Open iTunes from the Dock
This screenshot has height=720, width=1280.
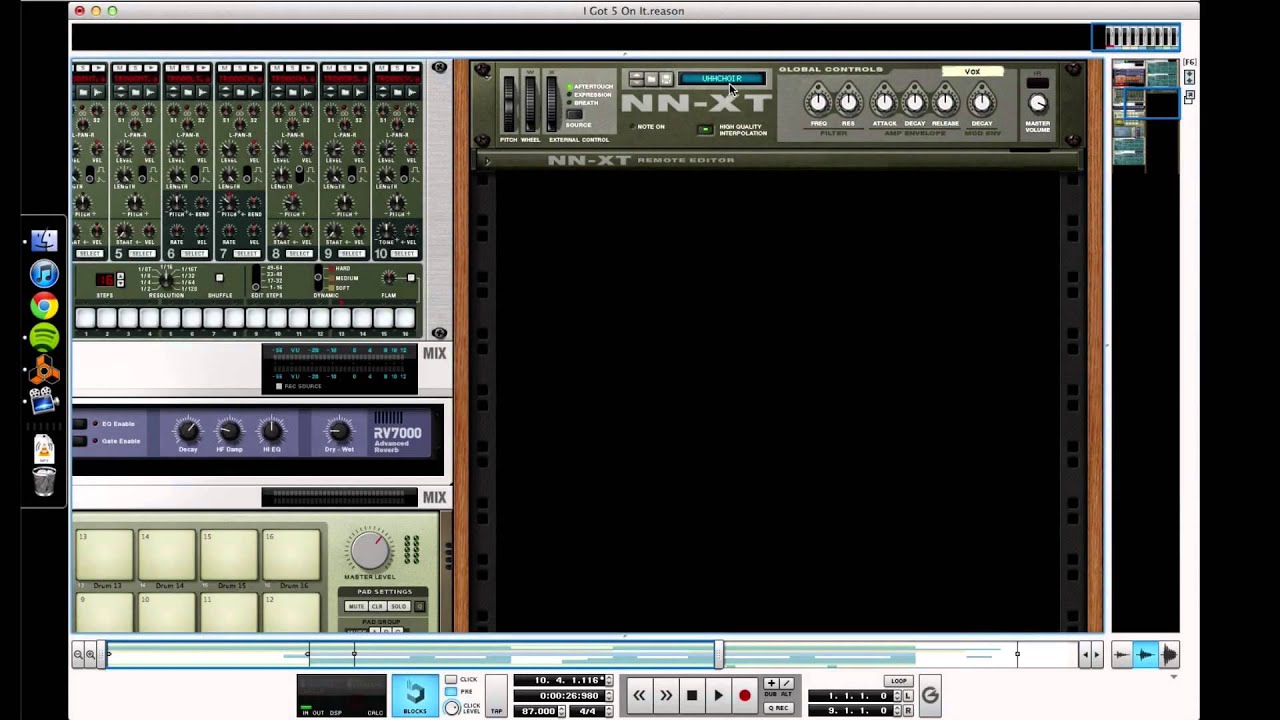point(44,273)
